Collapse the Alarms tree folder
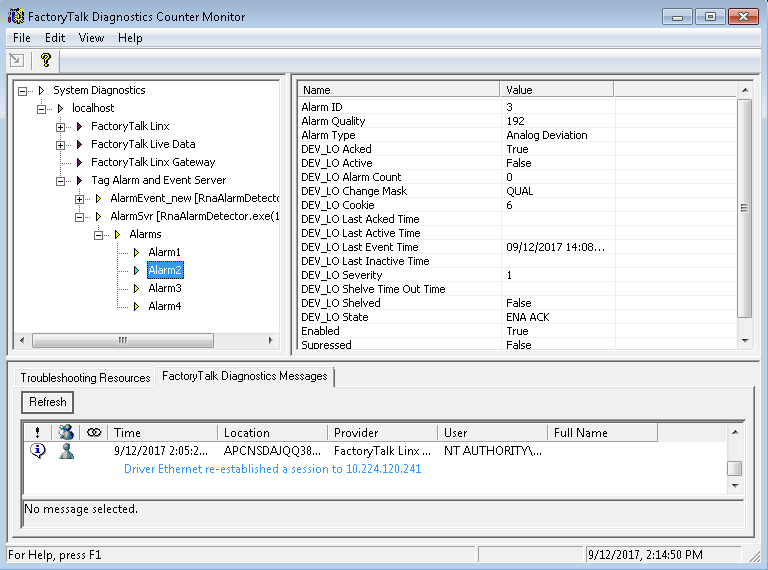768x570 pixels. pyautogui.click(x=99, y=234)
